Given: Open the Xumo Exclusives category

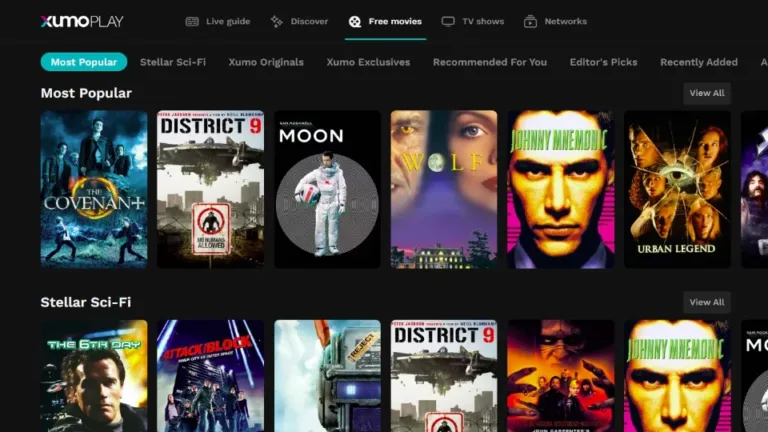Looking at the screenshot, I should (x=368, y=62).
